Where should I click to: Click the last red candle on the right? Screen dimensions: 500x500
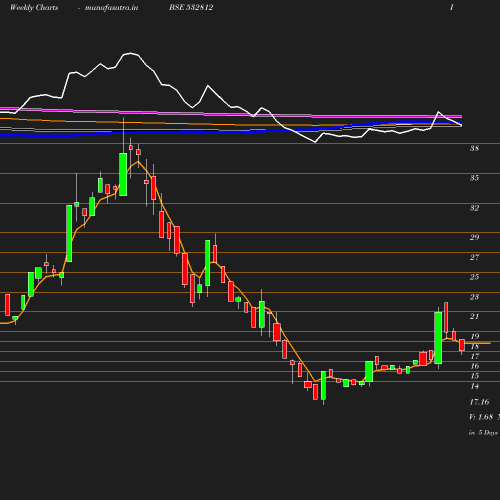pos(462,345)
